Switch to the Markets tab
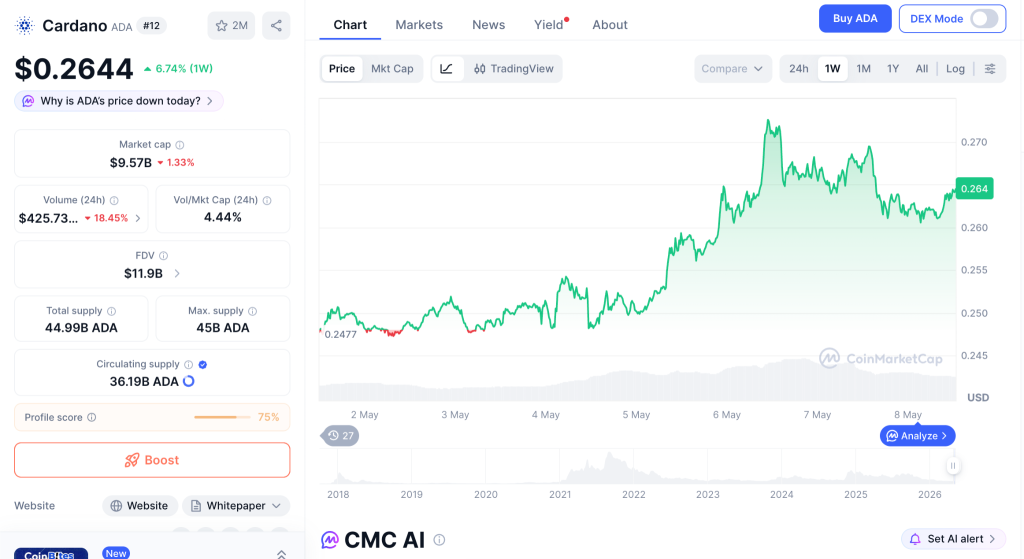 [x=419, y=25]
